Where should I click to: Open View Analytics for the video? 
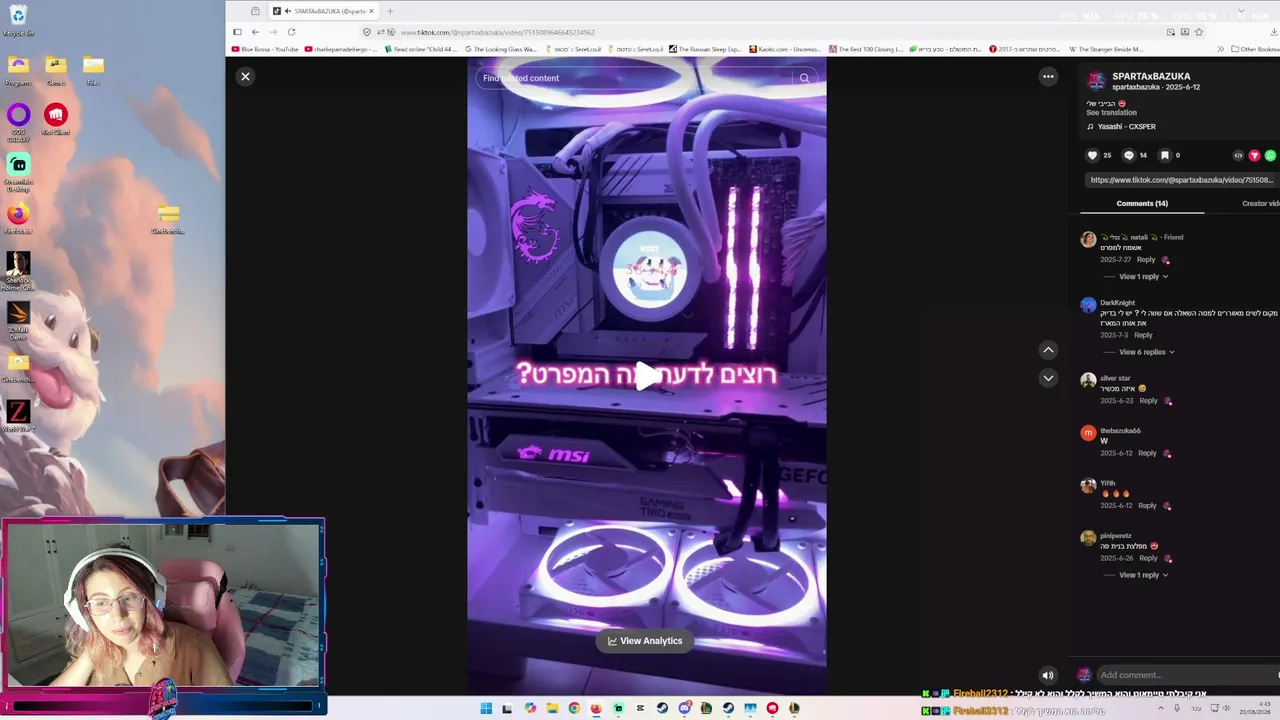[645, 641]
